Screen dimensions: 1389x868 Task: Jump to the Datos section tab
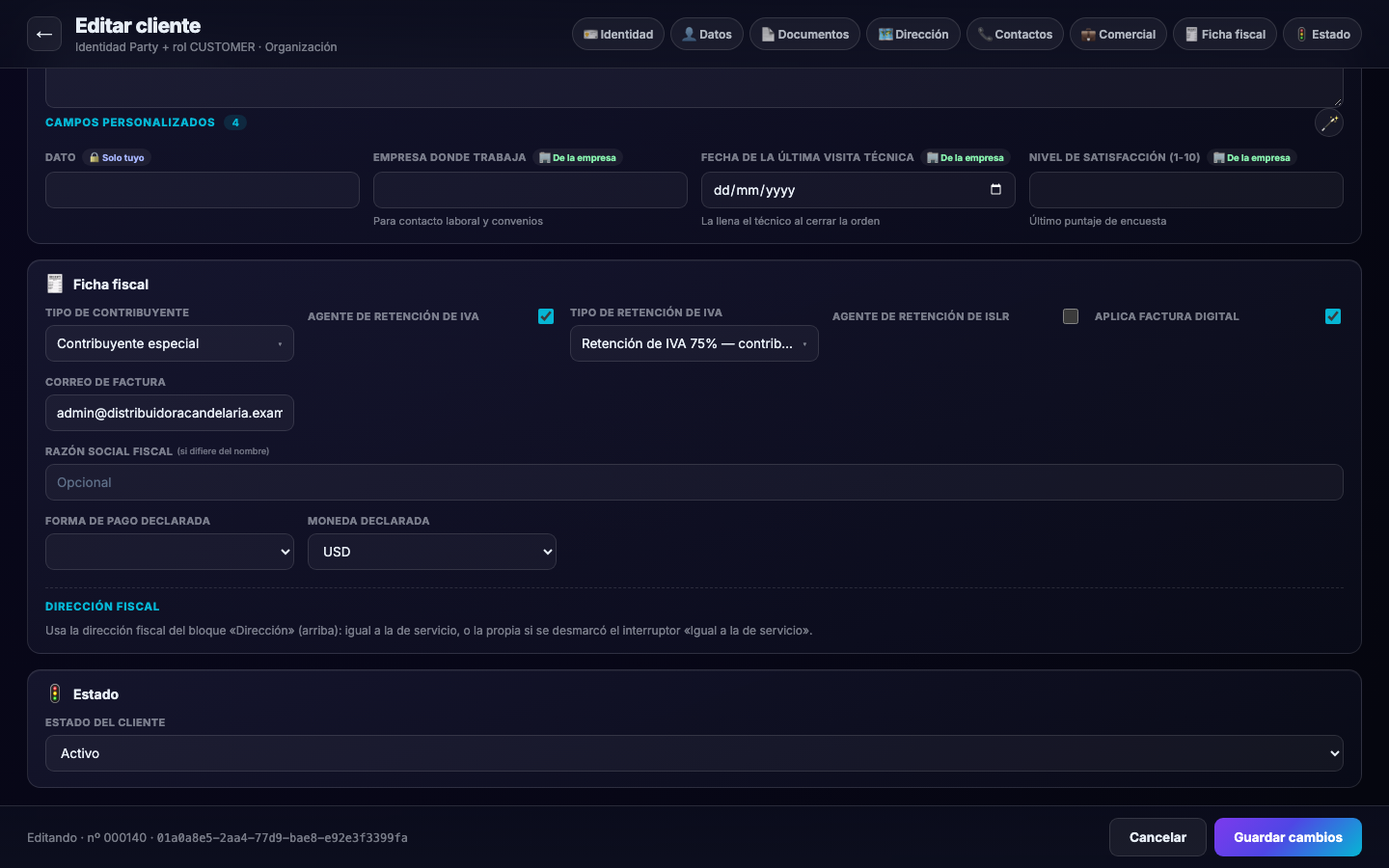[707, 34]
